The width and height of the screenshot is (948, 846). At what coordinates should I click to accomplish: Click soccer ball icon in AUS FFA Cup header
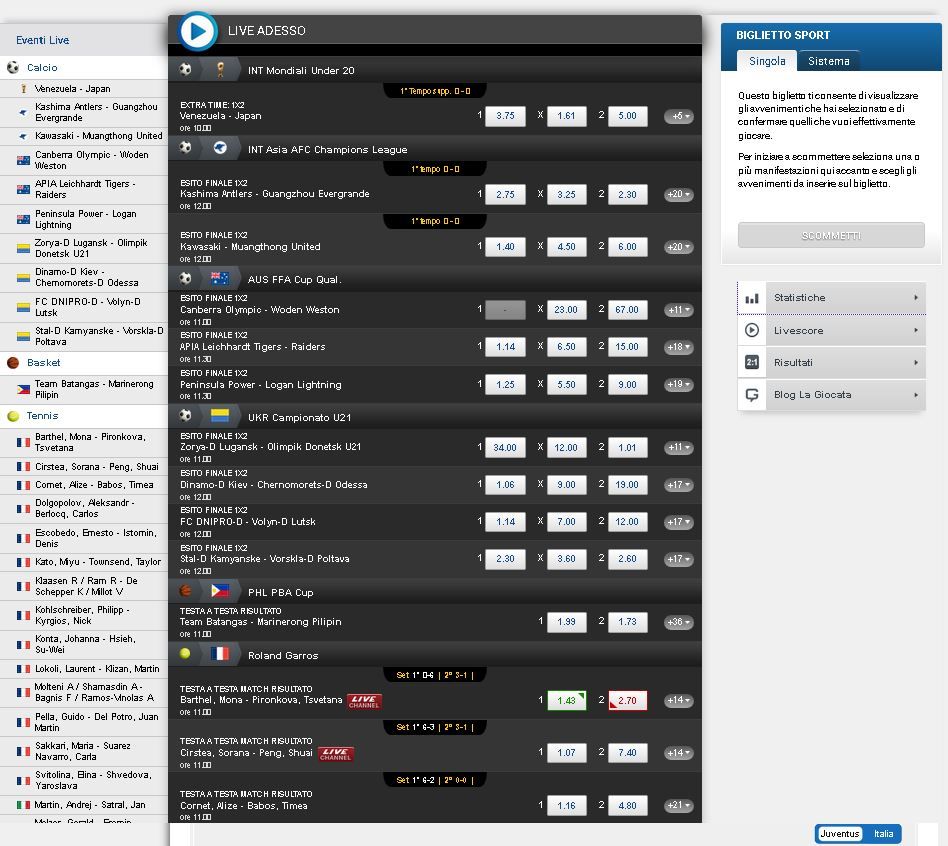(186, 278)
